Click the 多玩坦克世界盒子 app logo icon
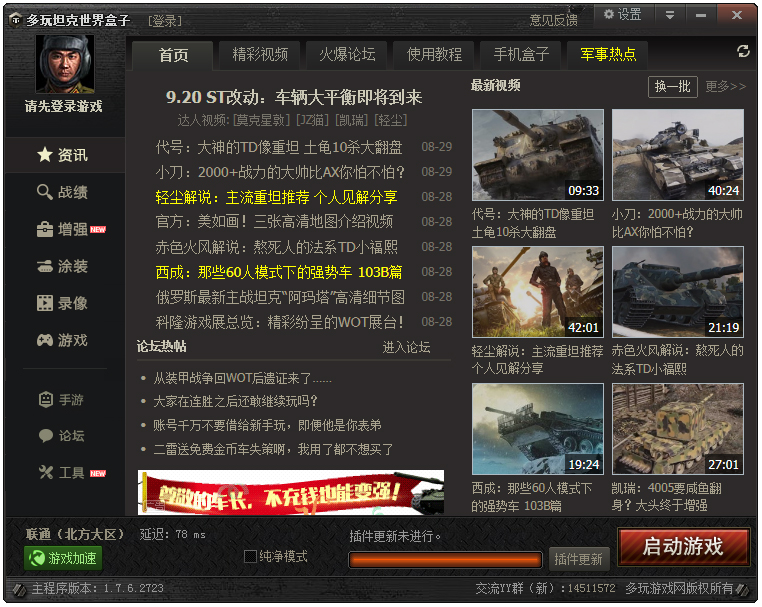762x607 pixels. (x=16, y=20)
